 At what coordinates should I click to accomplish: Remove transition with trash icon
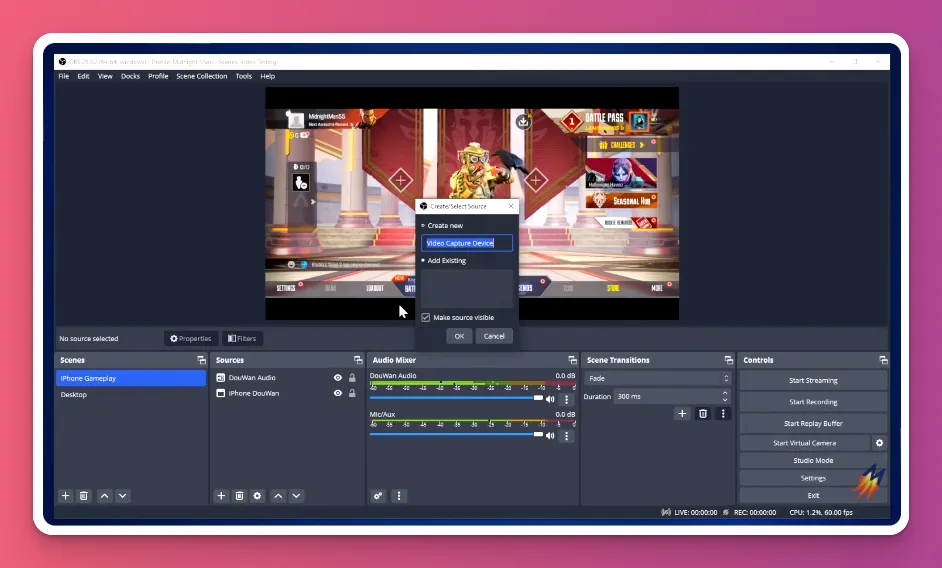click(x=702, y=414)
